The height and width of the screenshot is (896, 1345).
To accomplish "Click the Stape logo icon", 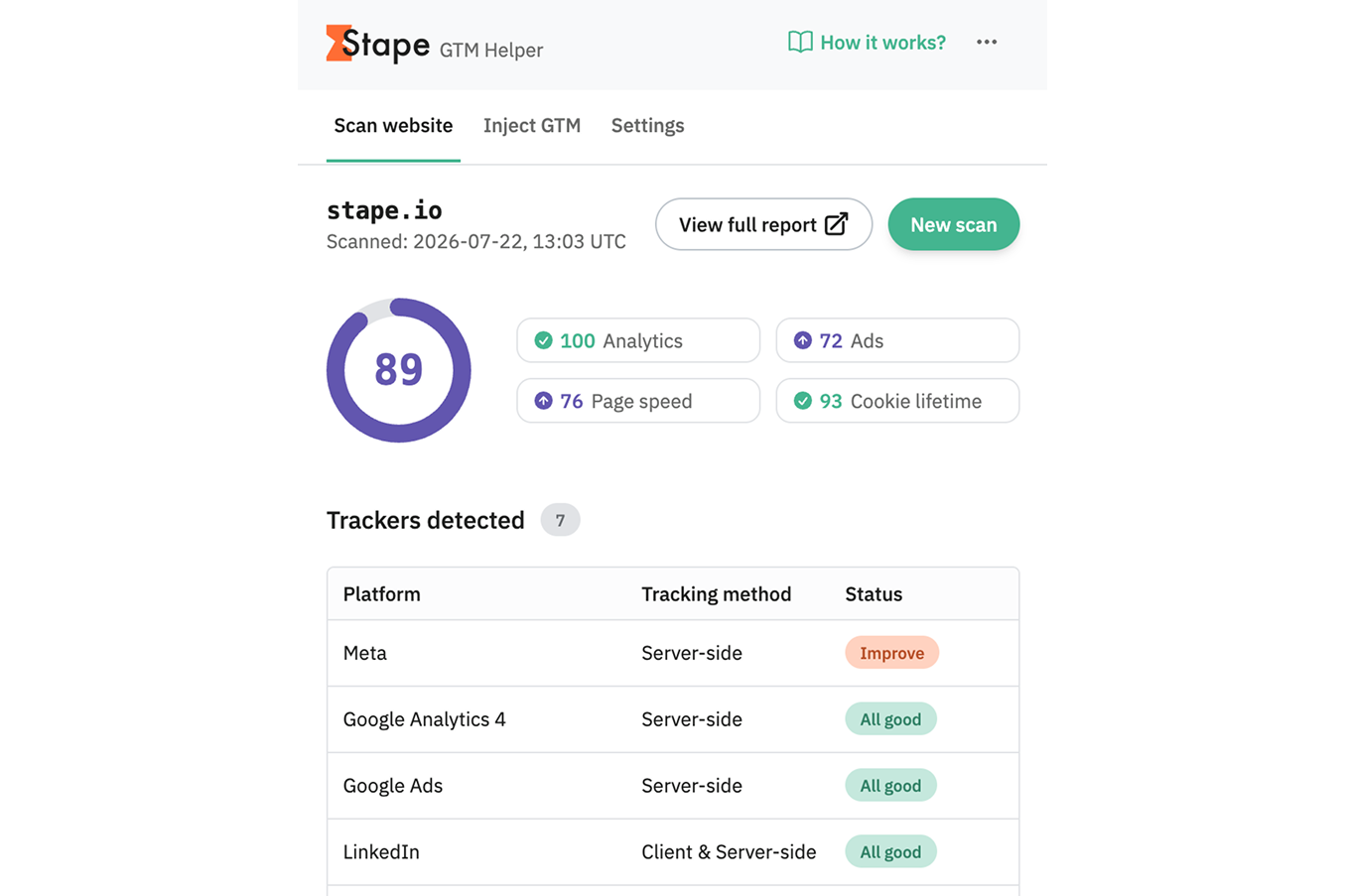I will click(x=339, y=44).
